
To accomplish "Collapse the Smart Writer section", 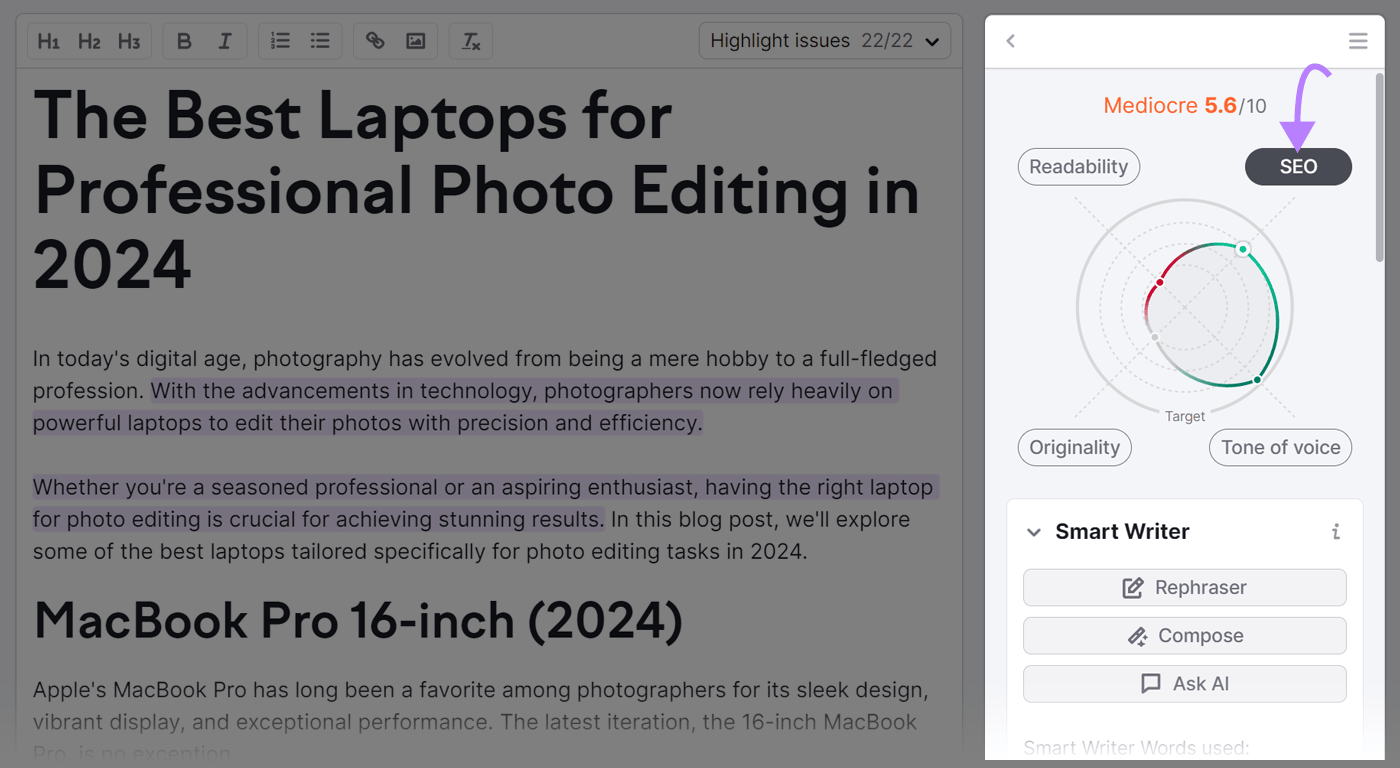I will point(1033,532).
